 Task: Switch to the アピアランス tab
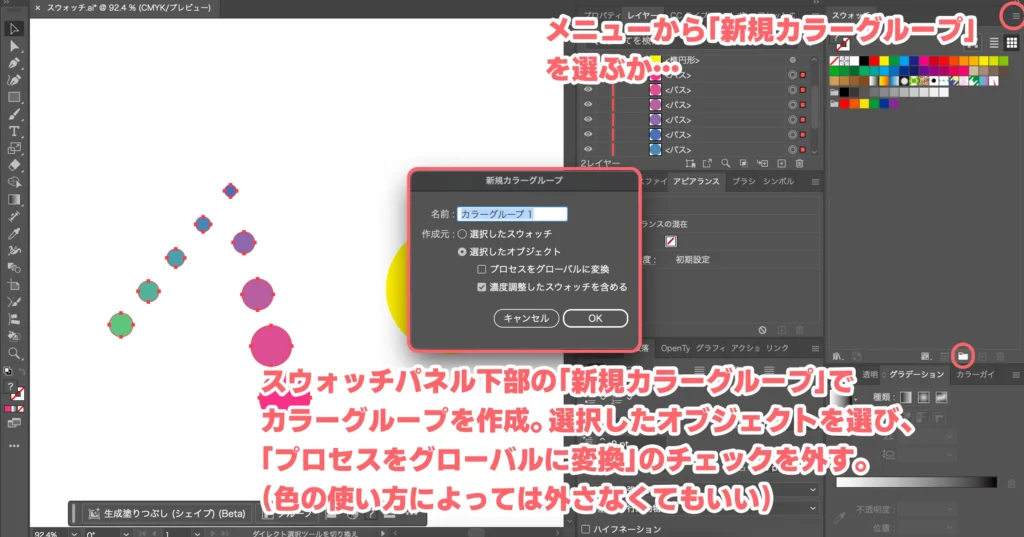[696, 181]
